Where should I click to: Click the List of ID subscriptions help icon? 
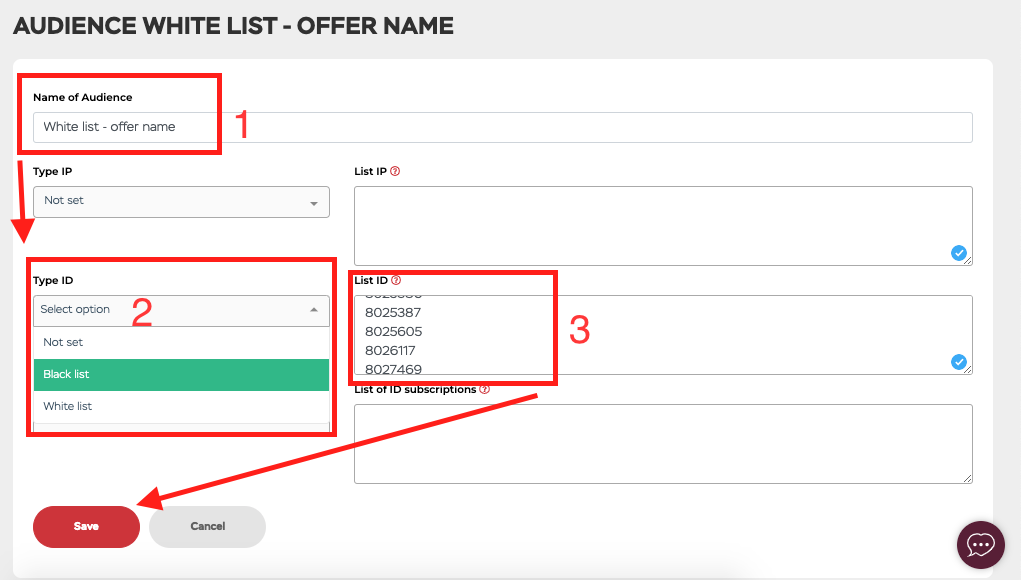pos(484,389)
